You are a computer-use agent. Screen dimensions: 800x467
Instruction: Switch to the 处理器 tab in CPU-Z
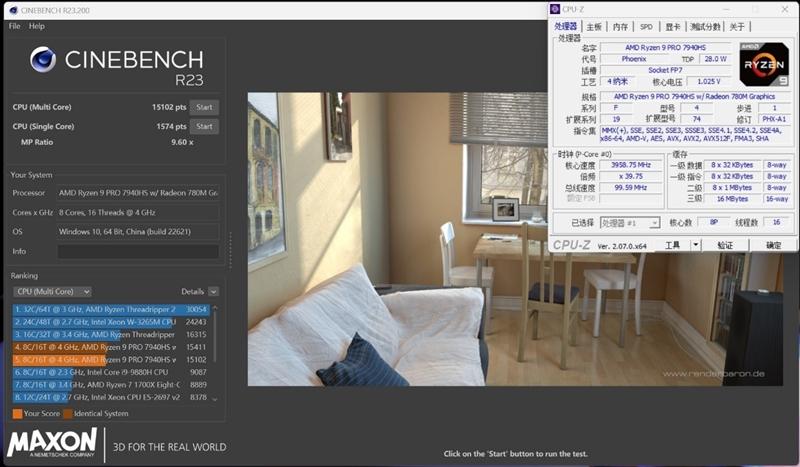[566, 27]
